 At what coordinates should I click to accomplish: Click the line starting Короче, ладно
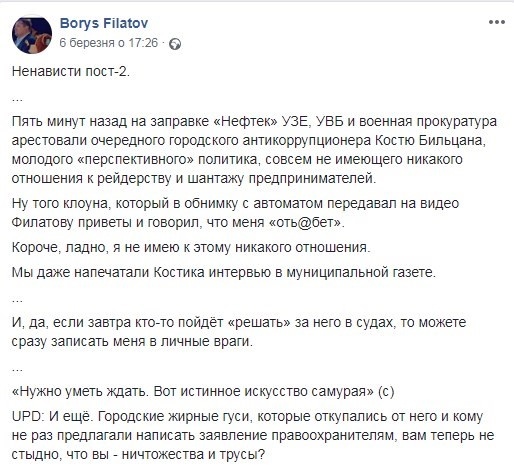click(x=191, y=248)
